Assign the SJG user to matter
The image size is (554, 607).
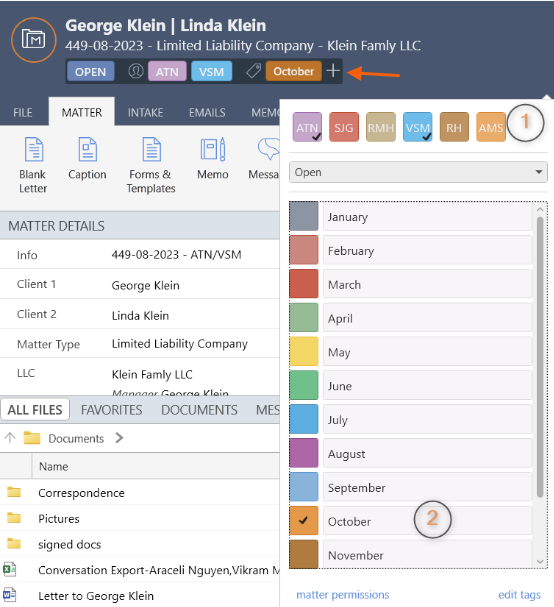(x=344, y=127)
